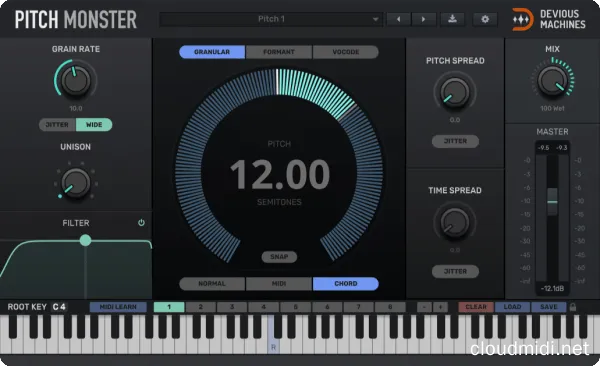
Task: Click the Devious Machines logo
Action: tap(549, 19)
